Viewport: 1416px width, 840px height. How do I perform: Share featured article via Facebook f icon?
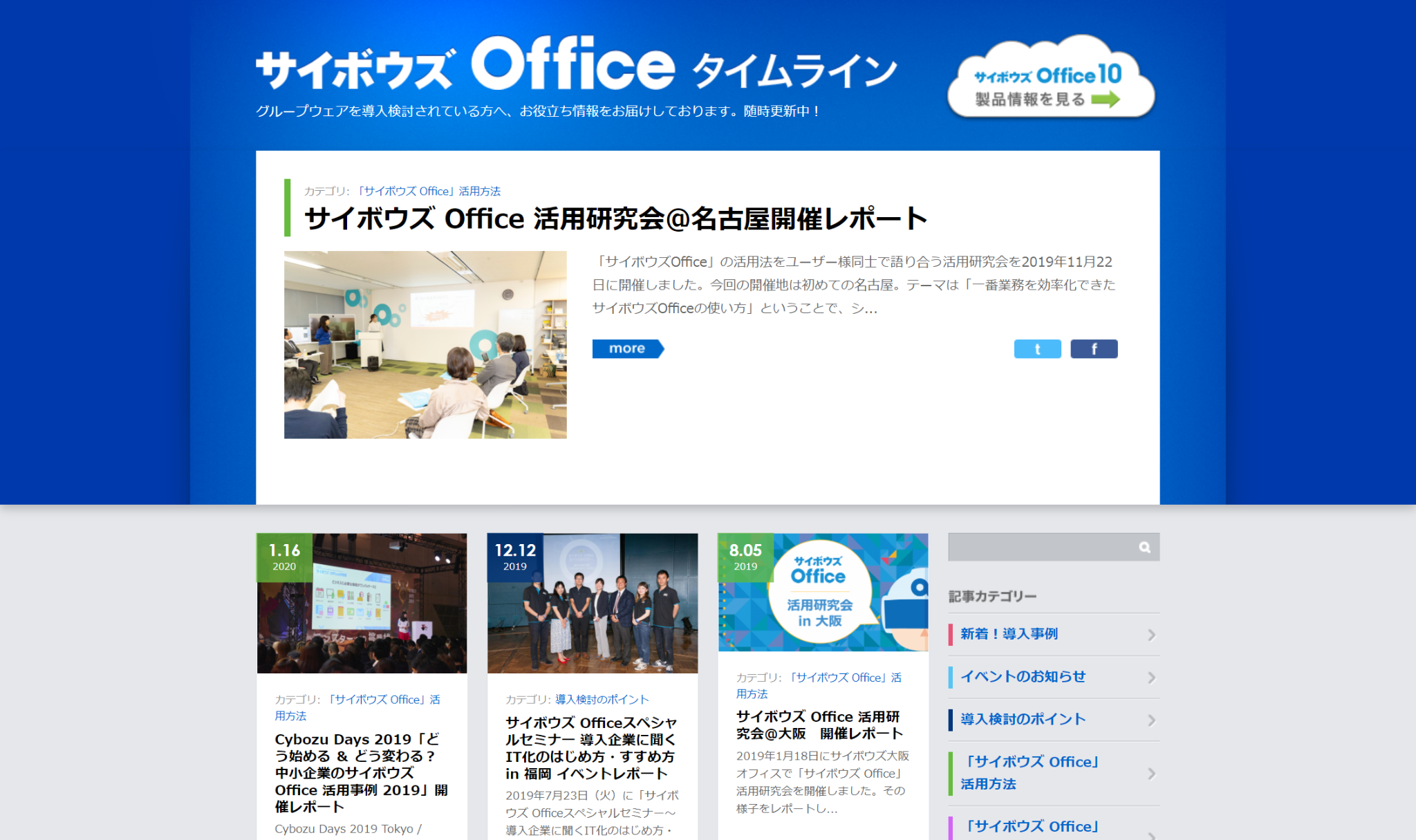click(1094, 349)
